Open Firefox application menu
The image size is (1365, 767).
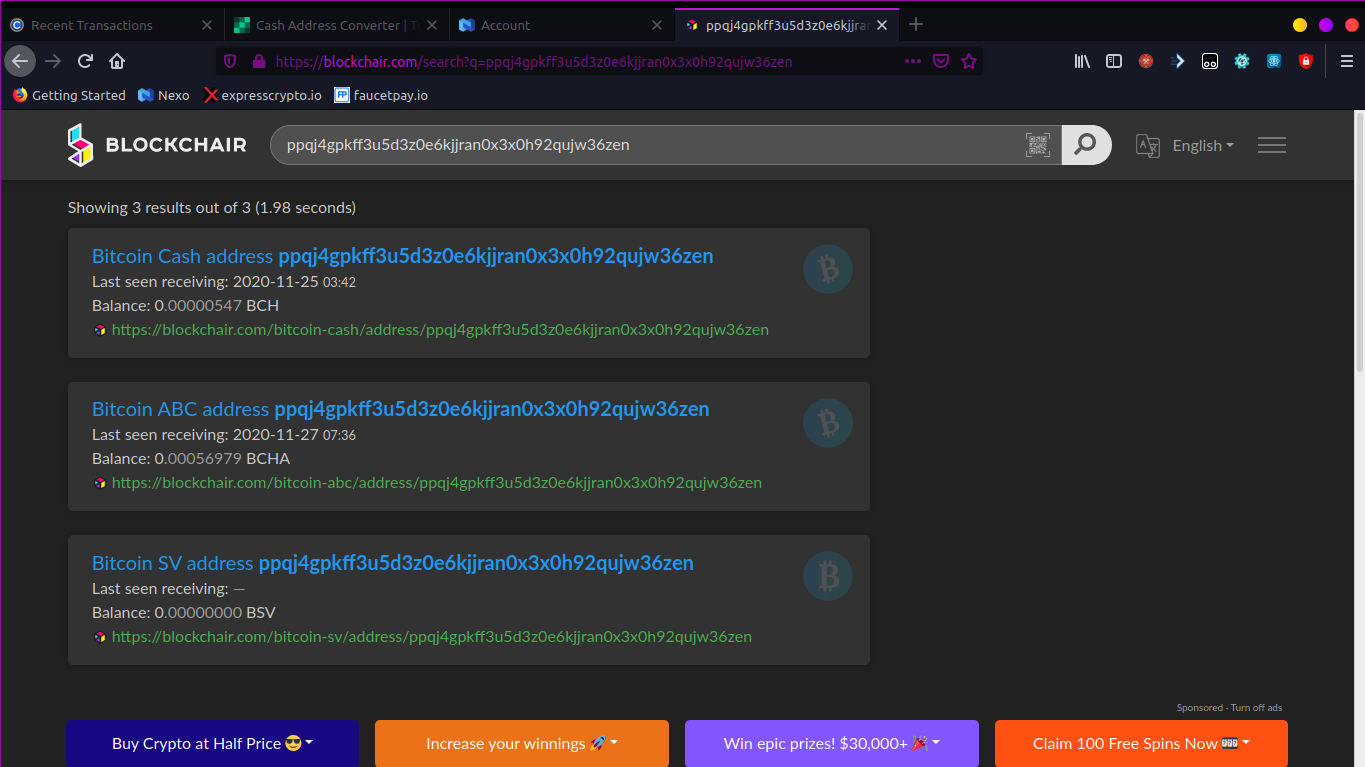(1346, 61)
